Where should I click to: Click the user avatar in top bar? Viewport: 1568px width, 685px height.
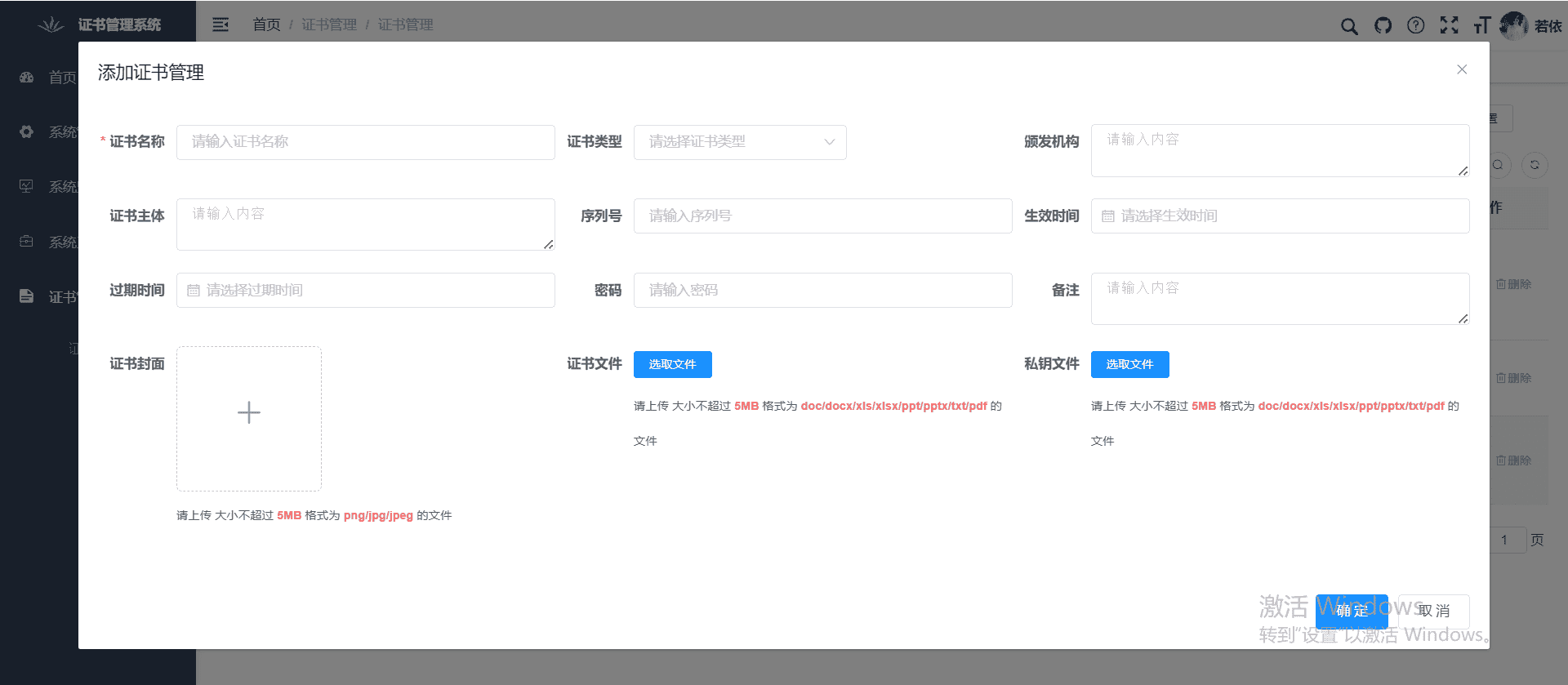click(1513, 25)
